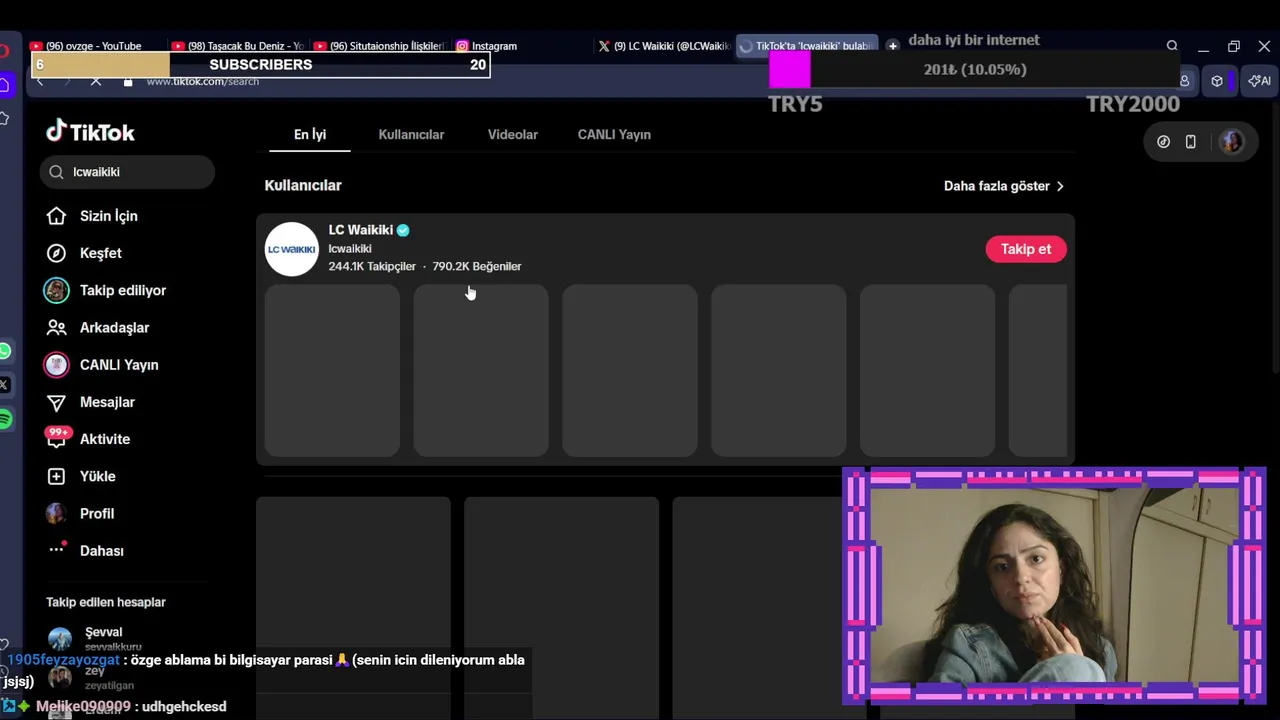Open Profil page
The width and height of the screenshot is (1280, 720).
click(x=96, y=513)
